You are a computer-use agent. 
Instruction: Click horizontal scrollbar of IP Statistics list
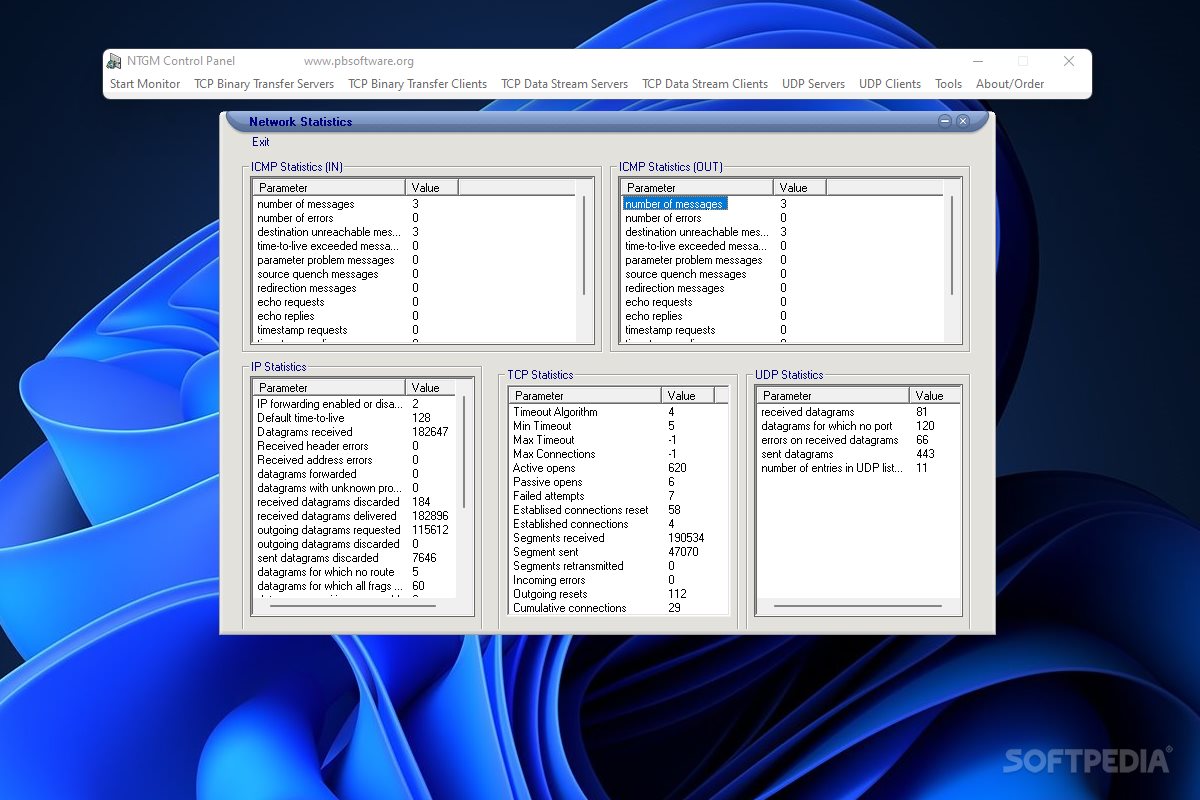tap(353, 606)
